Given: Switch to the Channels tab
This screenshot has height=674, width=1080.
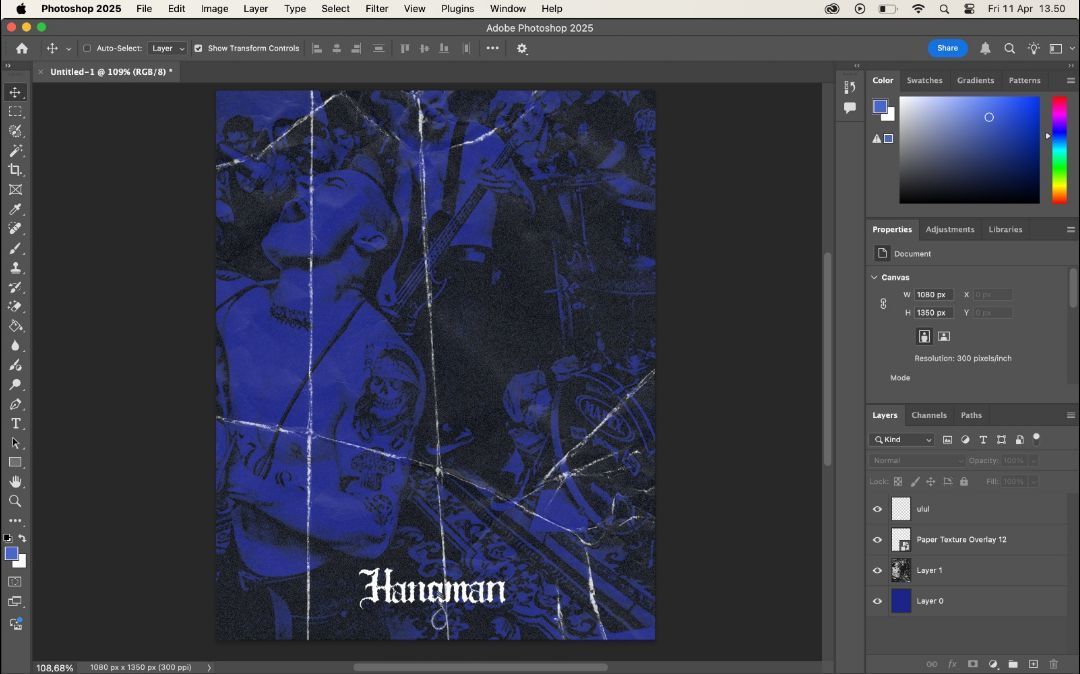Looking at the screenshot, I should [928, 415].
